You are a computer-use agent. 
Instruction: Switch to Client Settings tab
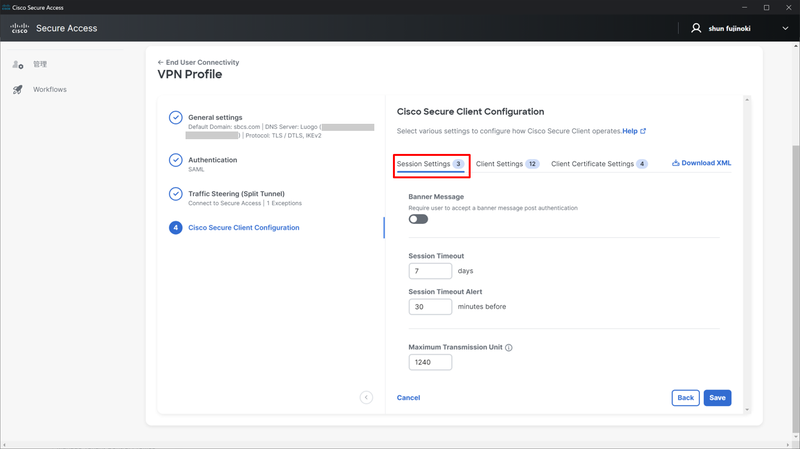coord(507,164)
